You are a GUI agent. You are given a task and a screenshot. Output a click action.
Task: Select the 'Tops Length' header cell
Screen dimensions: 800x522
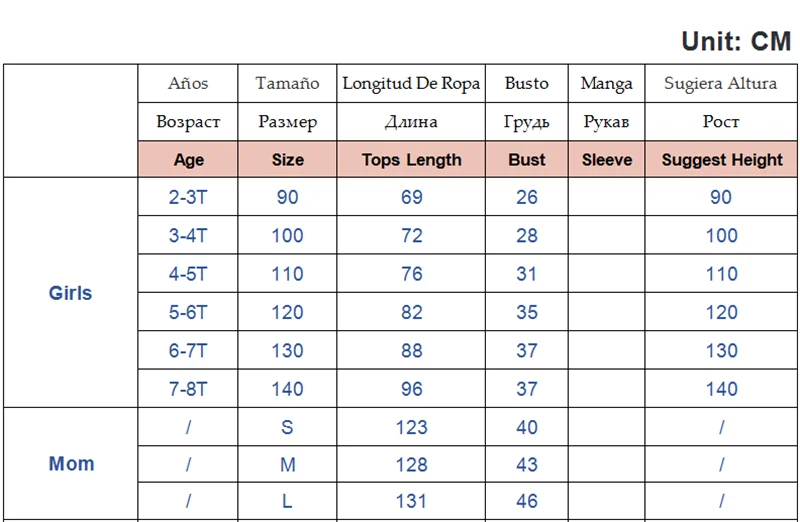pyautogui.click(x=411, y=160)
